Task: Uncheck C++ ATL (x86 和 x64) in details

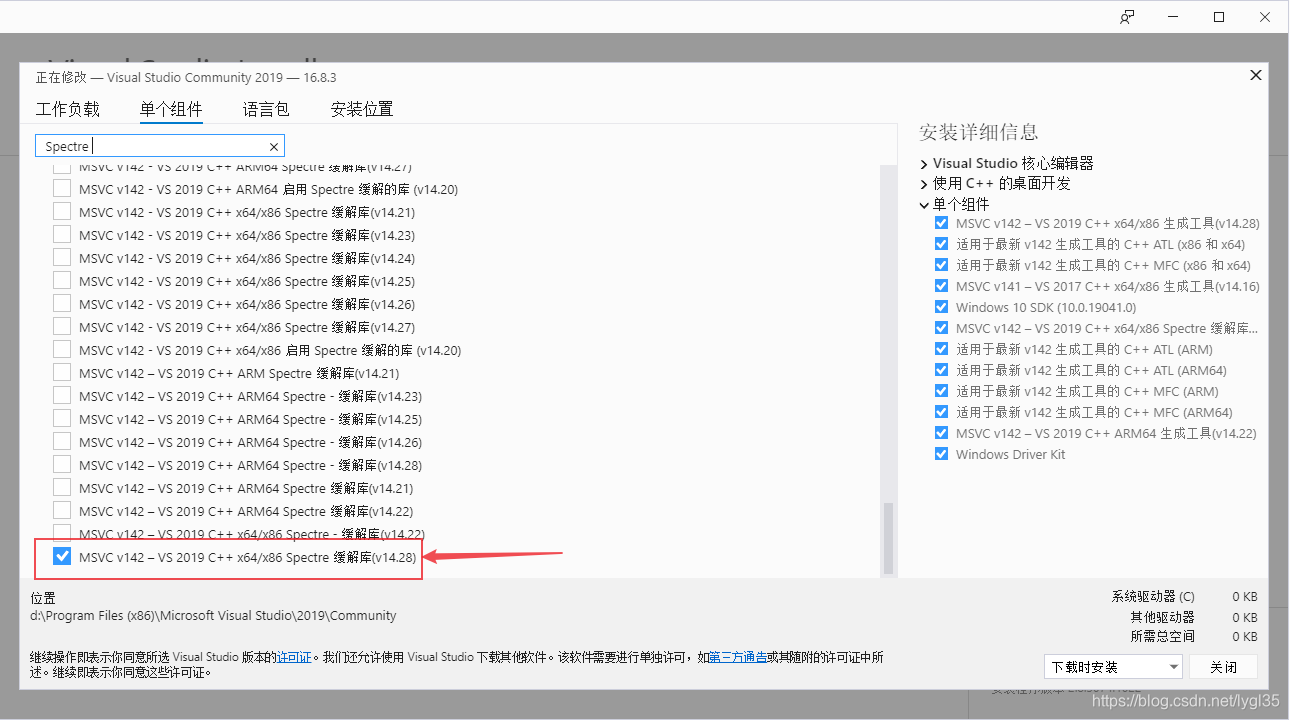Action: (x=941, y=244)
